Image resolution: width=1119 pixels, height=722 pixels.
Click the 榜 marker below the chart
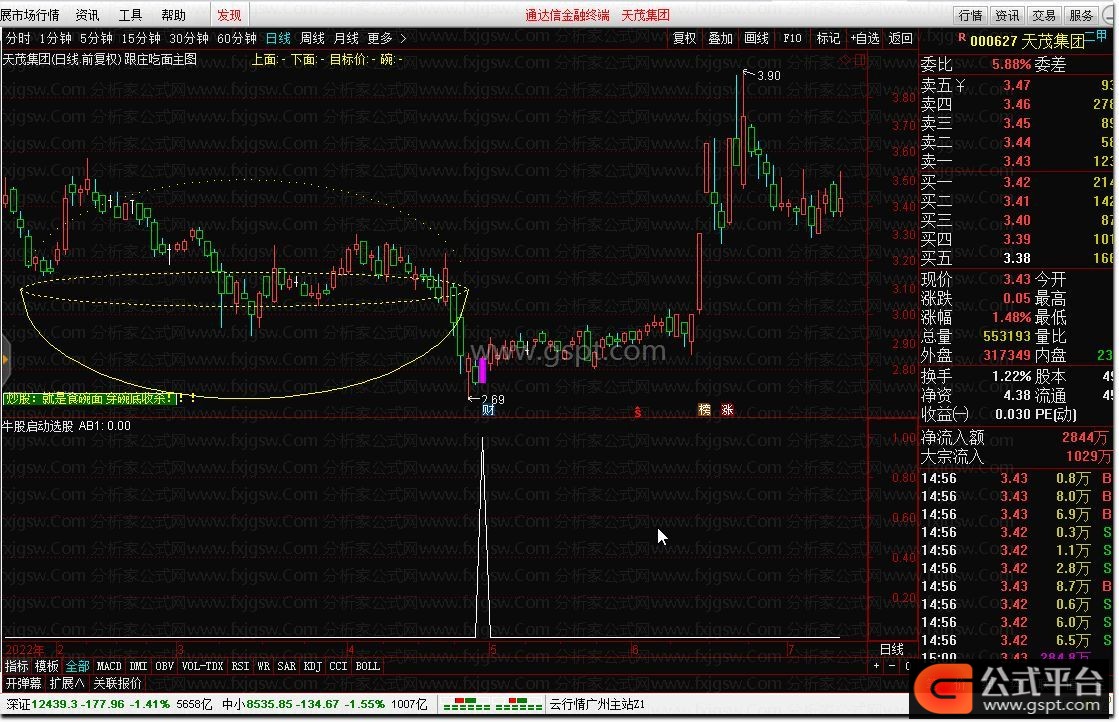coord(704,410)
